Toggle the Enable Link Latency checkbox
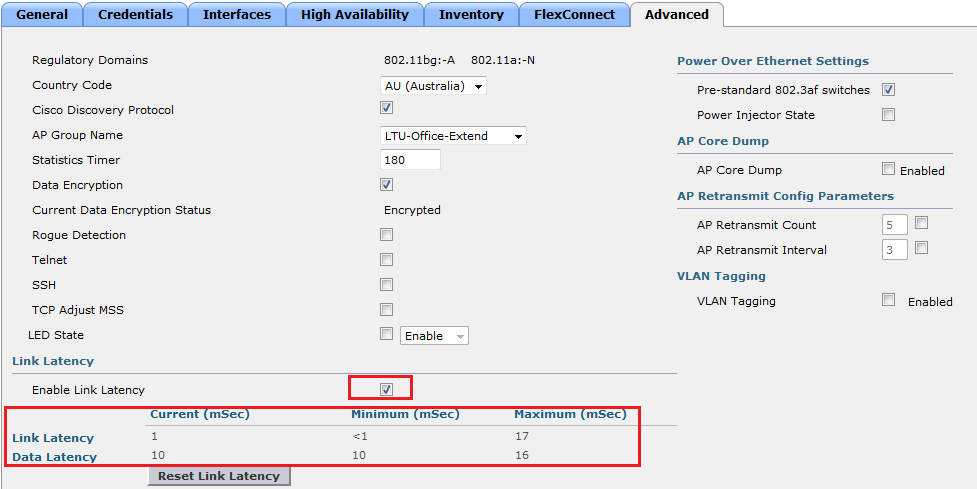The width and height of the screenshot is (977, 489). coord(387,389)
